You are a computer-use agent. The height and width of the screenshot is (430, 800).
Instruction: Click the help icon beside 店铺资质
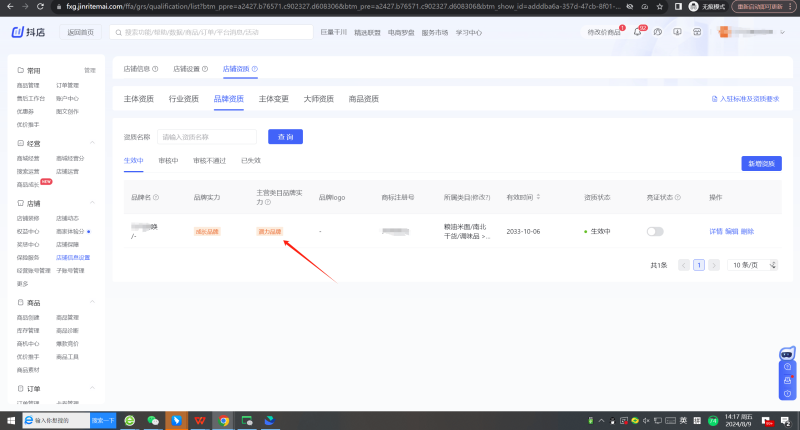point(255,69)
